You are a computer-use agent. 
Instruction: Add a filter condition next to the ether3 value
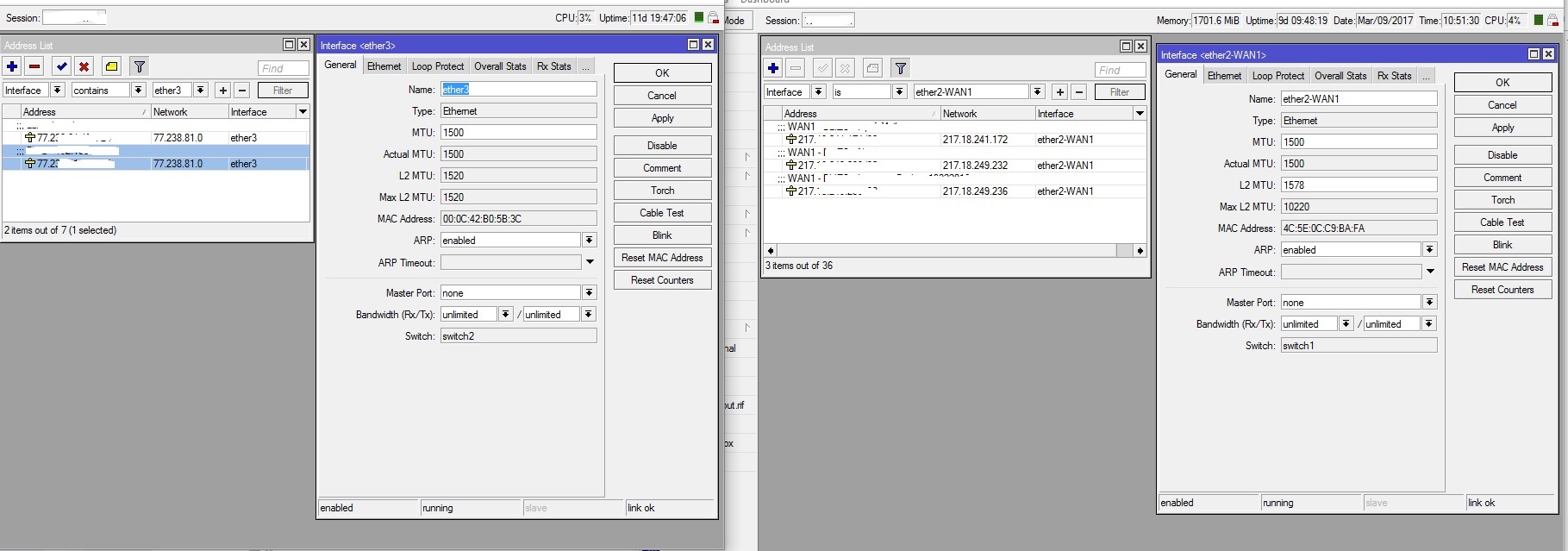click(222, 91)
